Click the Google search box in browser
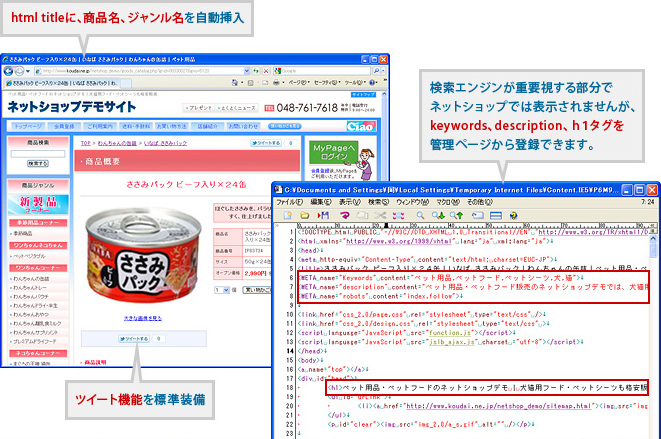The width and height of the screenshot is (661, 439). point(323,71)
